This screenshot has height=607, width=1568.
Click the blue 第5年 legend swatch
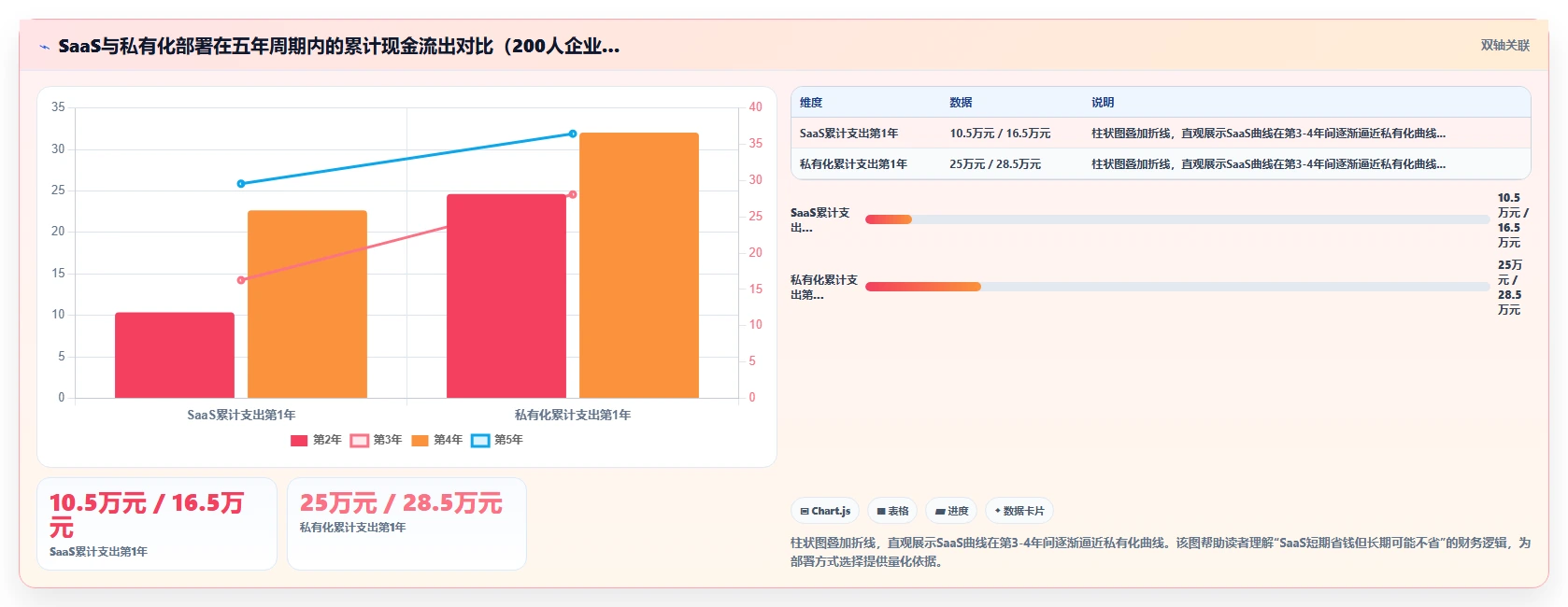click(480, 441)
